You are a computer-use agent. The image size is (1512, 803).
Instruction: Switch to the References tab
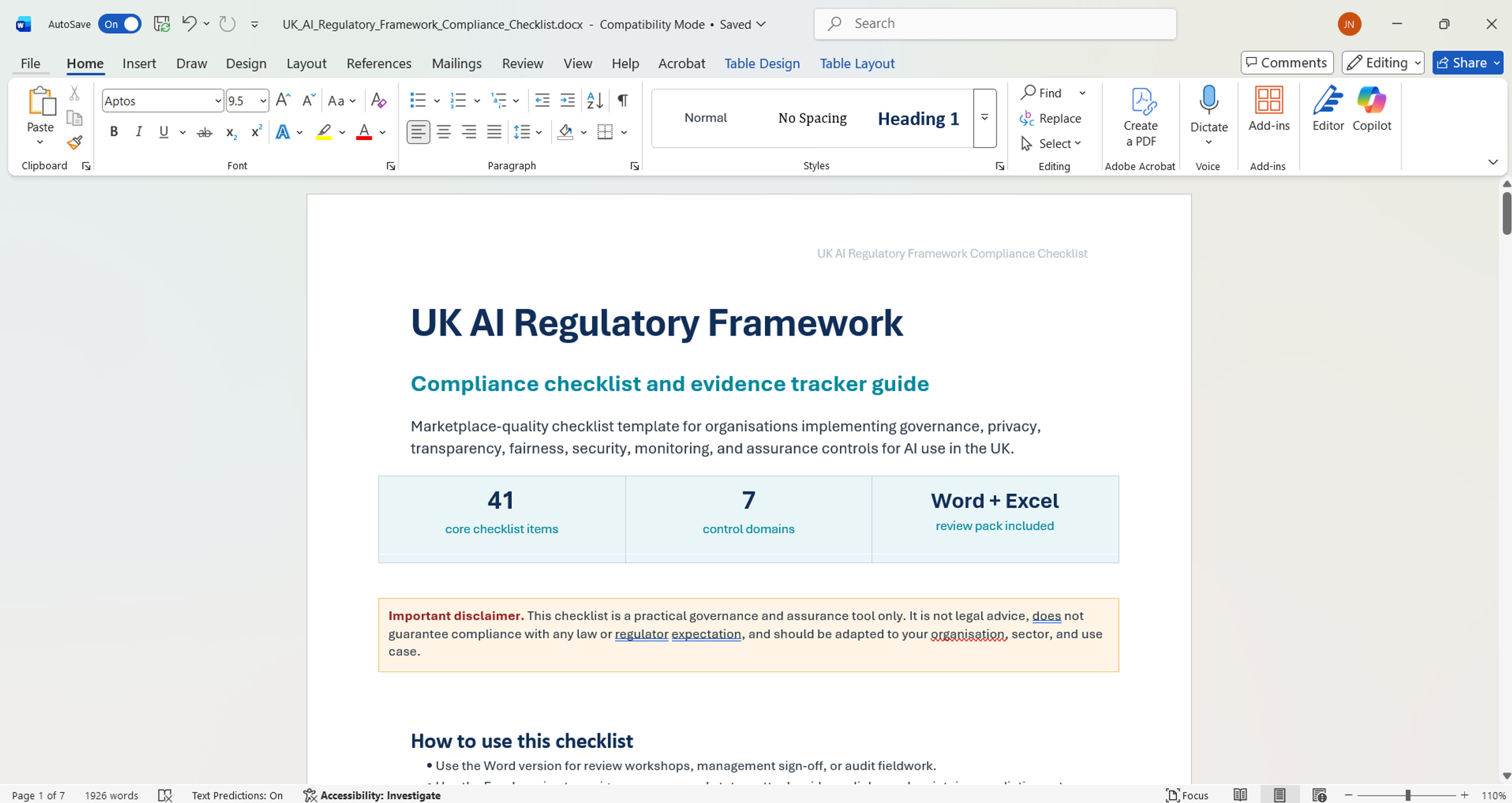click(x=379, y=63)
